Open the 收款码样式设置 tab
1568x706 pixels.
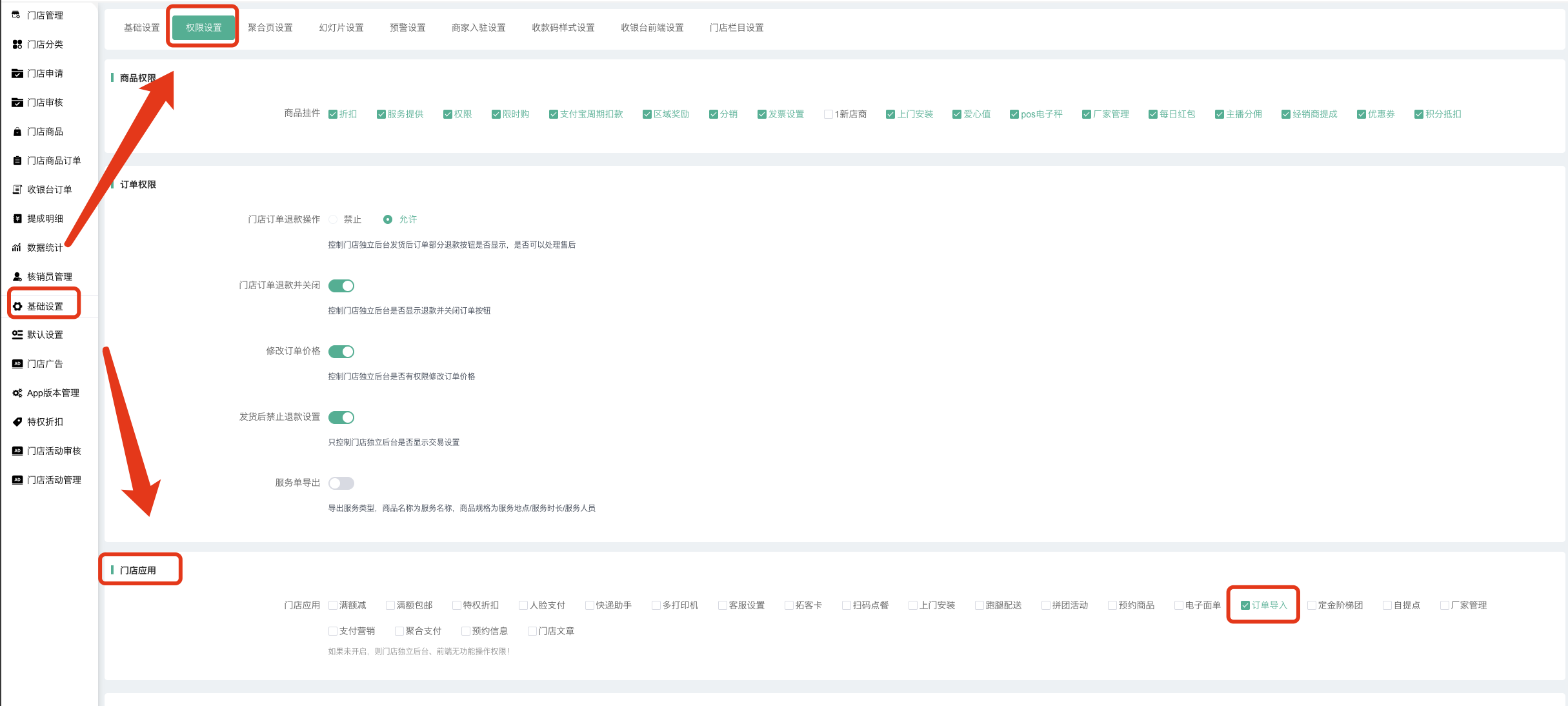[x=563, y=28]
